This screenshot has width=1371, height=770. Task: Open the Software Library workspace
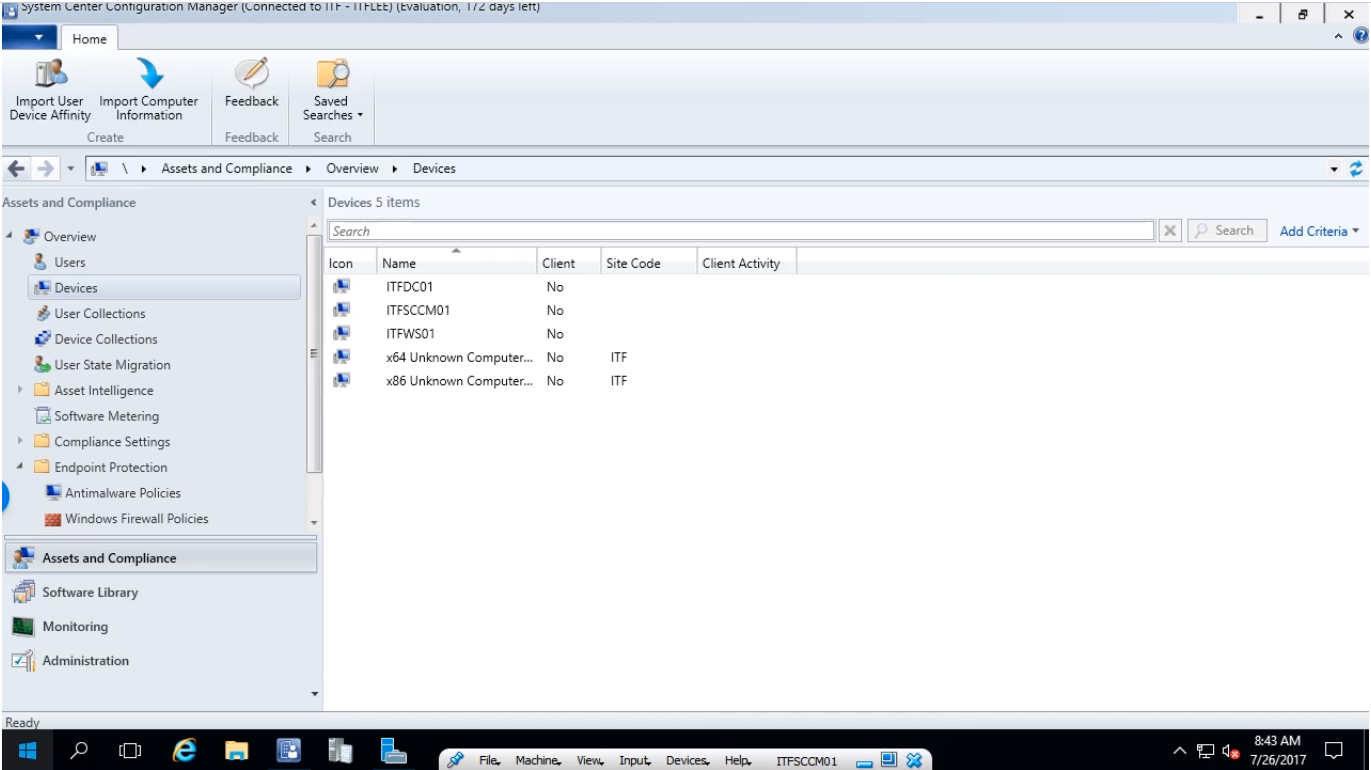point(90,593)
